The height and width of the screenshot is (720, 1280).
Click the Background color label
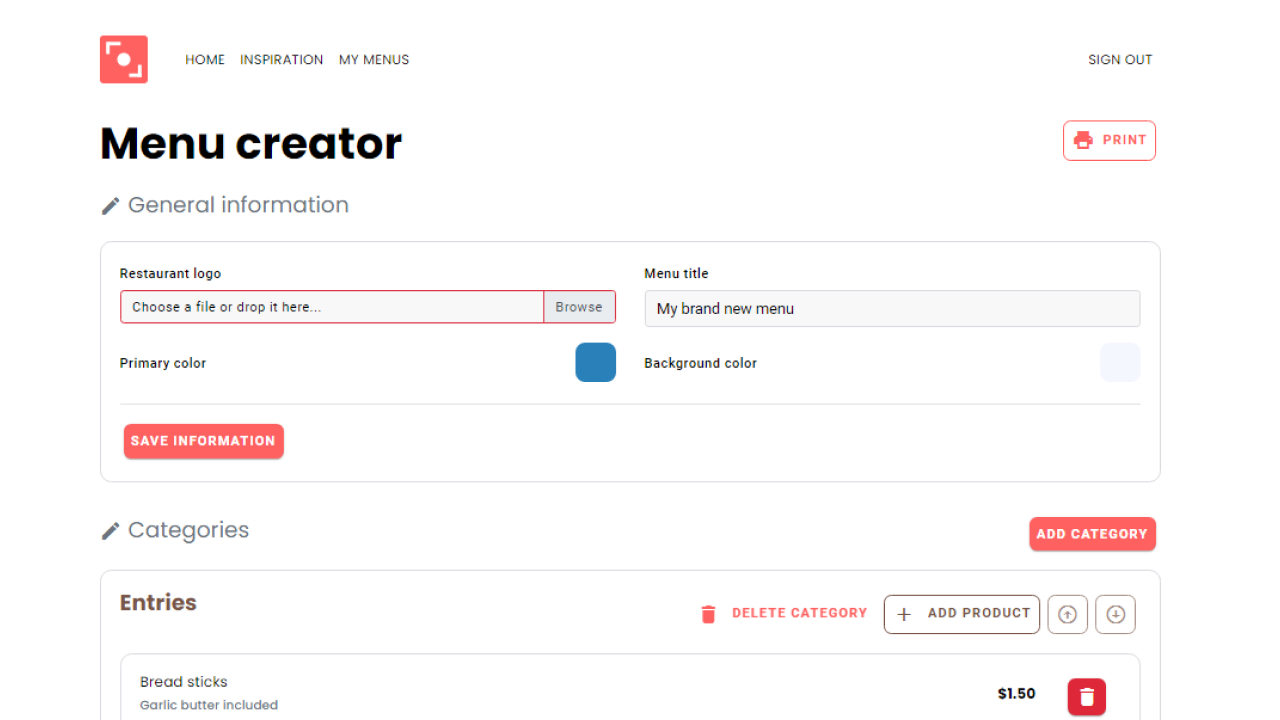tap(701, 363)
